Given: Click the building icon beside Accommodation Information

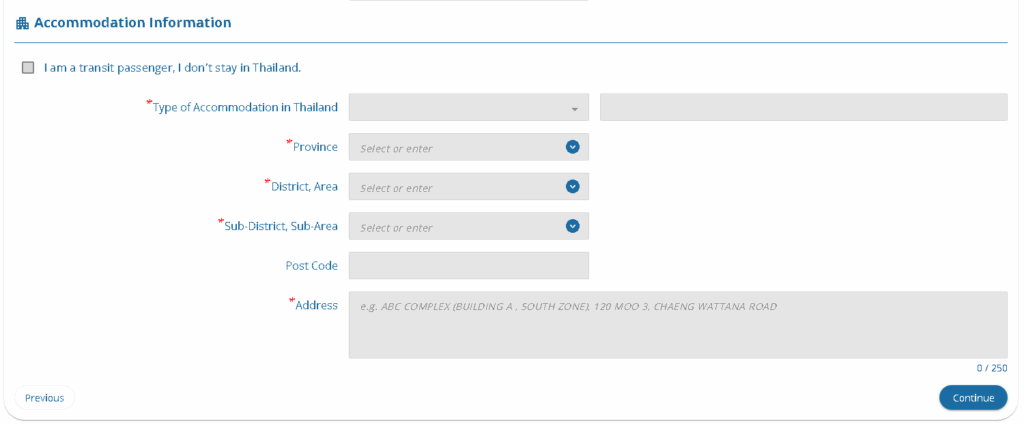Looking at the screenshot, I should (23, 23).
